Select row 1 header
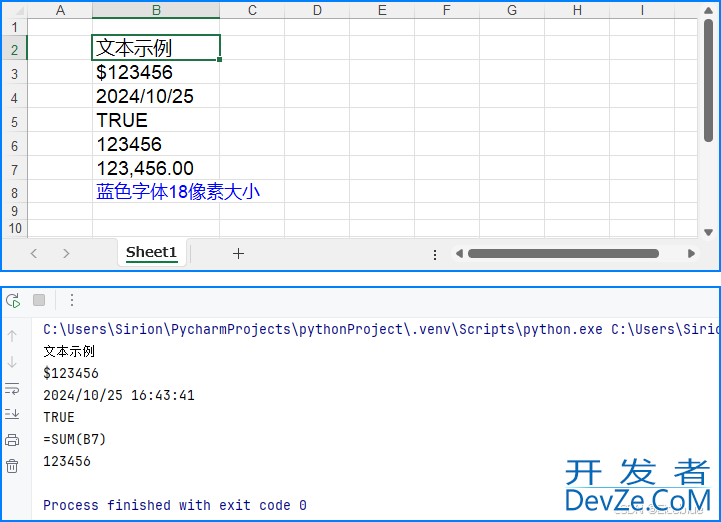The width and height of the screenshot is (721, 522). click(x=15, y=27)
